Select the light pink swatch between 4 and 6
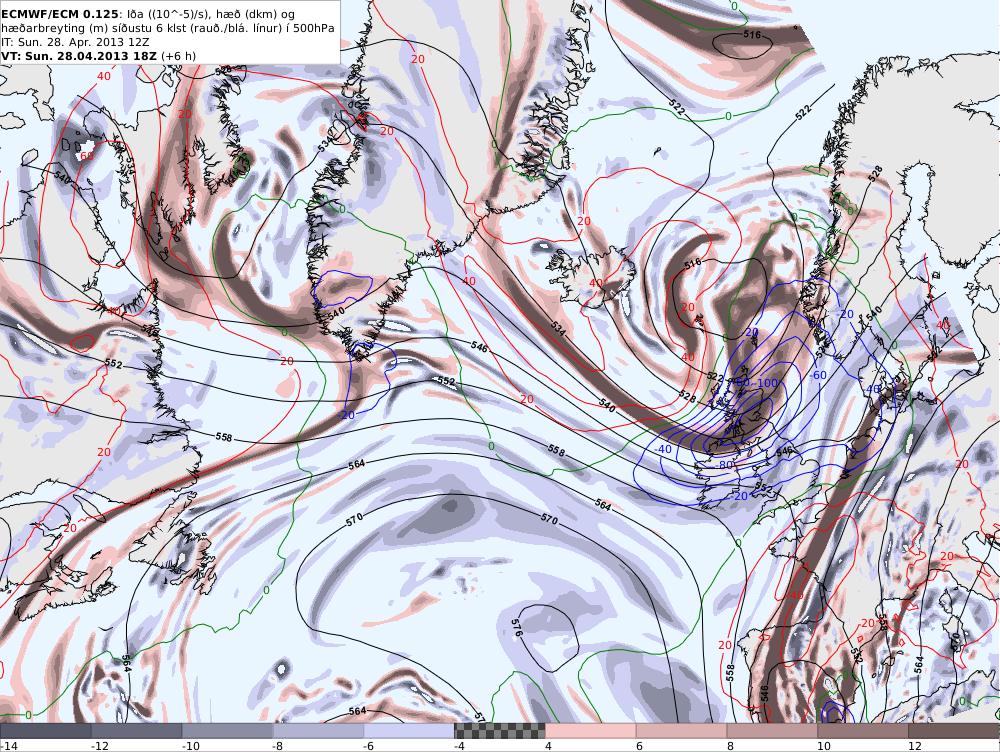Image resolution: width=1000 pixels, height=752 pixels. [x=591, y=731]
